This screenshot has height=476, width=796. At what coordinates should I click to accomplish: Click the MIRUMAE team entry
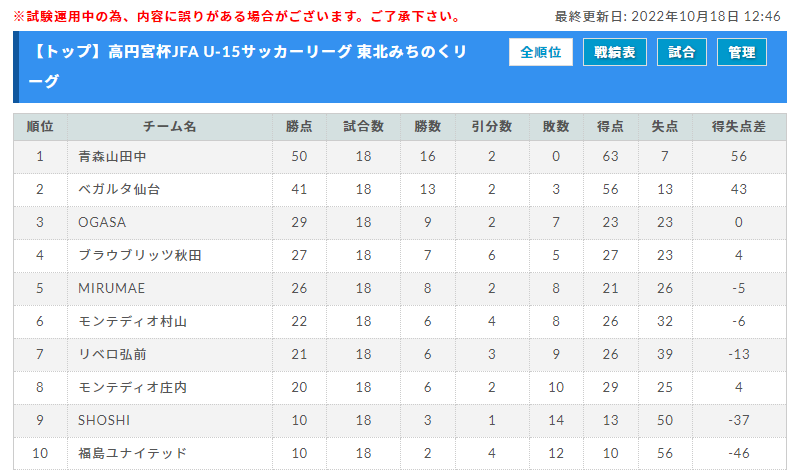coord(112,288)
